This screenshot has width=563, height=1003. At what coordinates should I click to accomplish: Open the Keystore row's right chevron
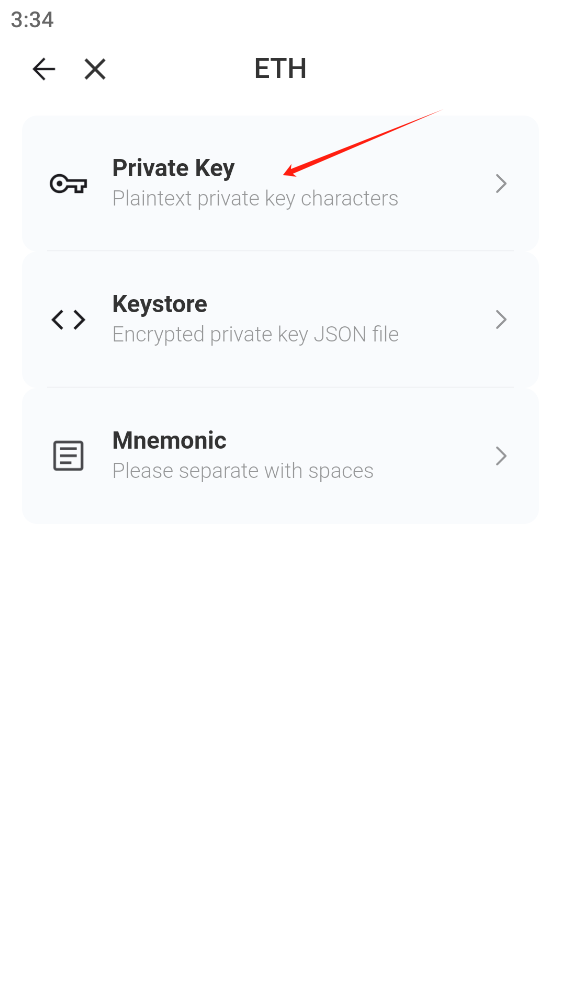pyautogui.click(x=501, y=319)
